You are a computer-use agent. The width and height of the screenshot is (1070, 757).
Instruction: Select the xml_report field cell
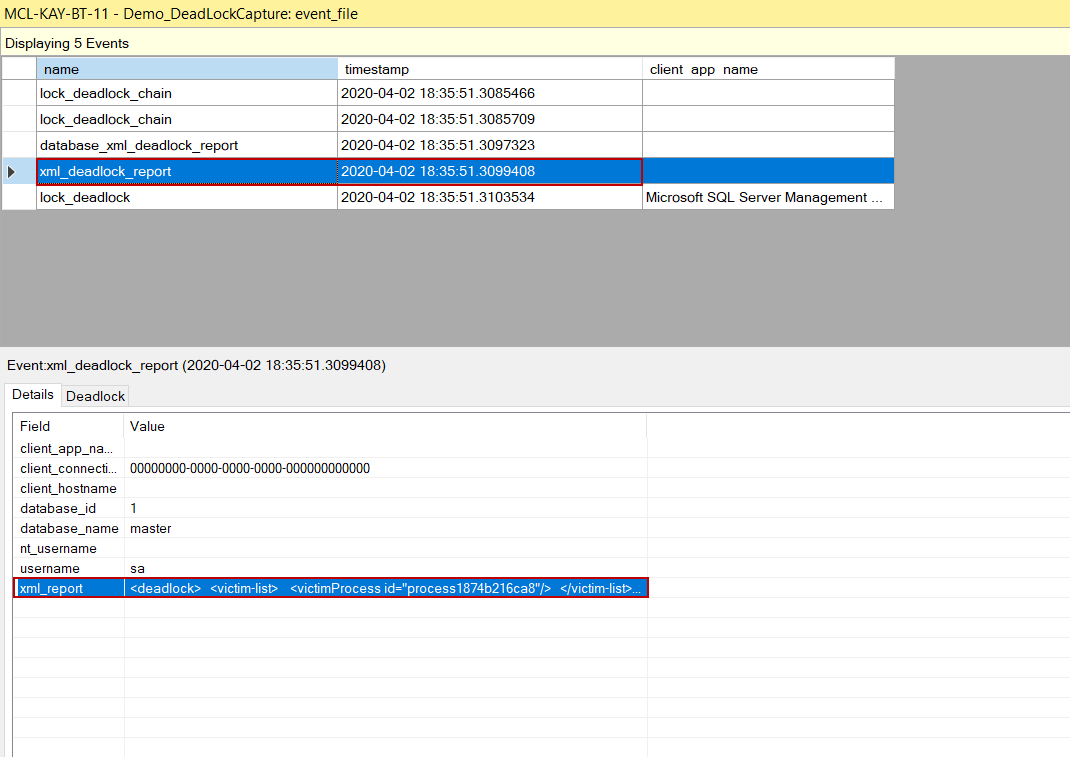point(69,588)
